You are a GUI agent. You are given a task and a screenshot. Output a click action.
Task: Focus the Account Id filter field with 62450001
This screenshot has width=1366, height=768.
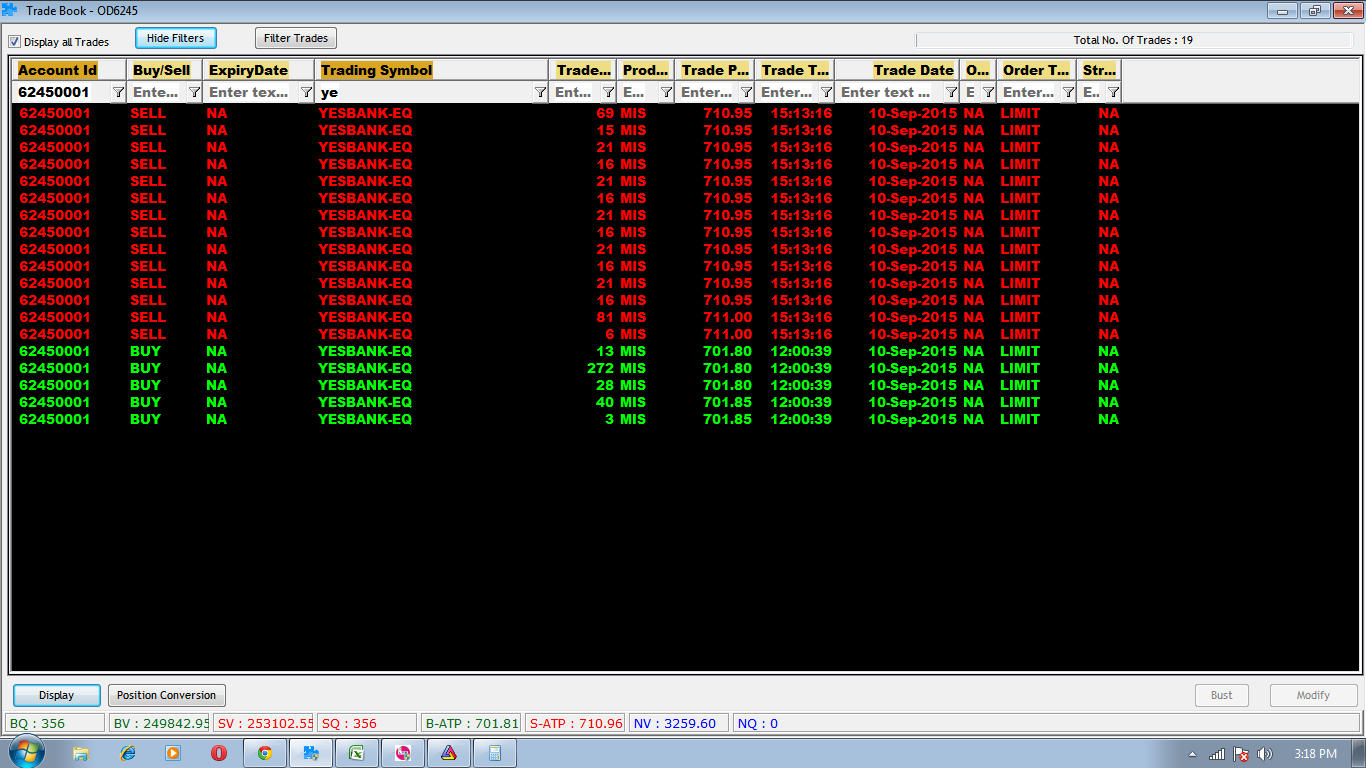tap(62, 92)
